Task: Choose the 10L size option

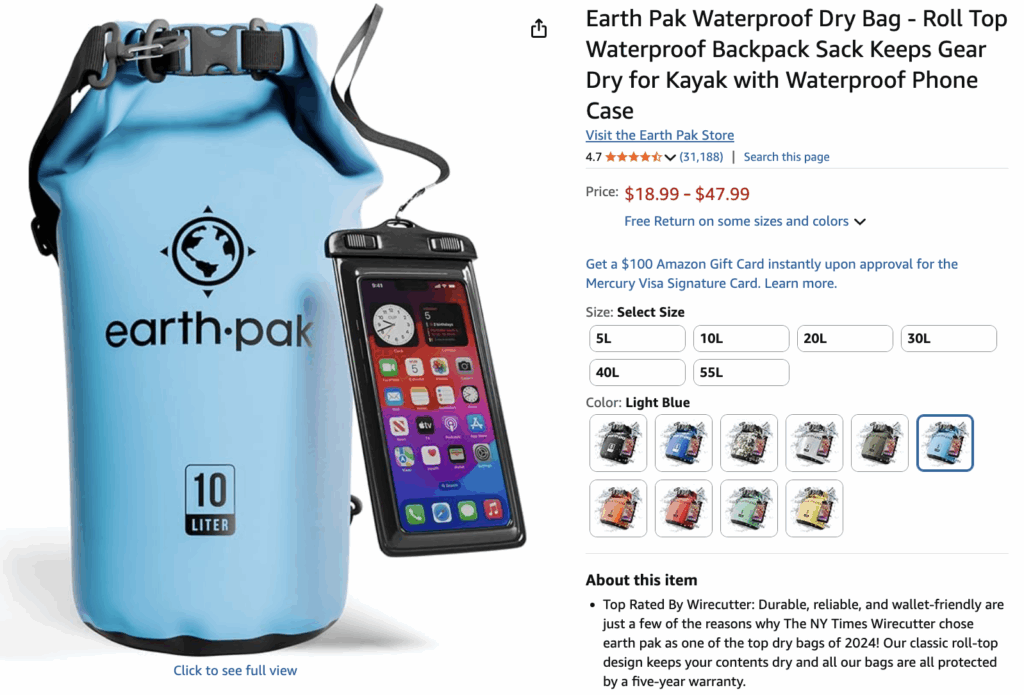Action: (741, 338)
